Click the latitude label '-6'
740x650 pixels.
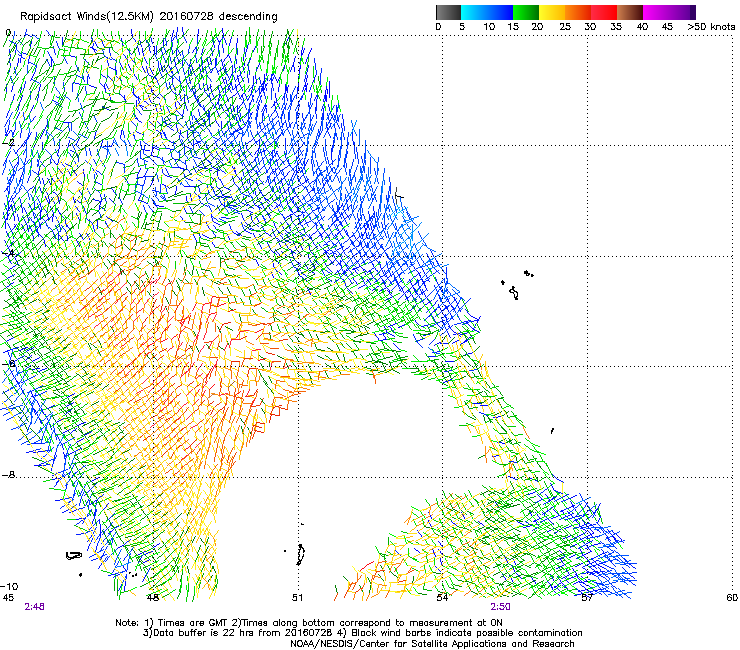[8, 363]
